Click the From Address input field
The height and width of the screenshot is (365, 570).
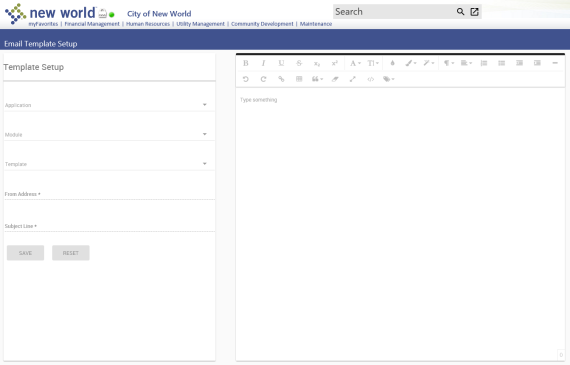click(109, 194)
